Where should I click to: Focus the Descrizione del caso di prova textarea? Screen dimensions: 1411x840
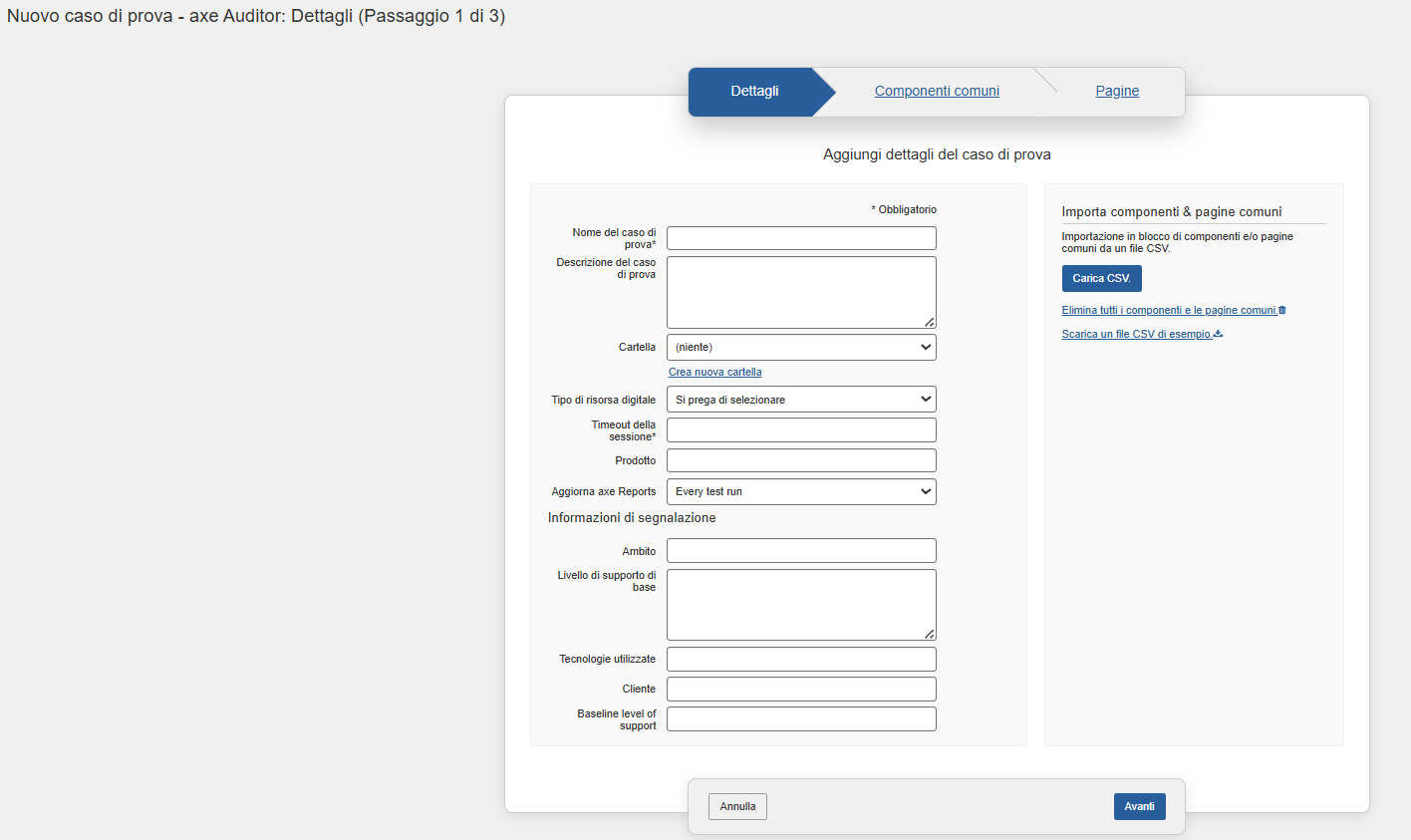point(800,291)
